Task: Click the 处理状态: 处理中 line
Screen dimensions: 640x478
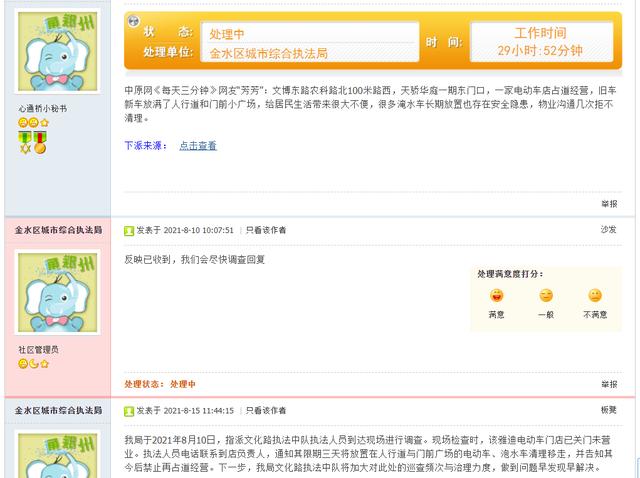Action: click(160, 384)
